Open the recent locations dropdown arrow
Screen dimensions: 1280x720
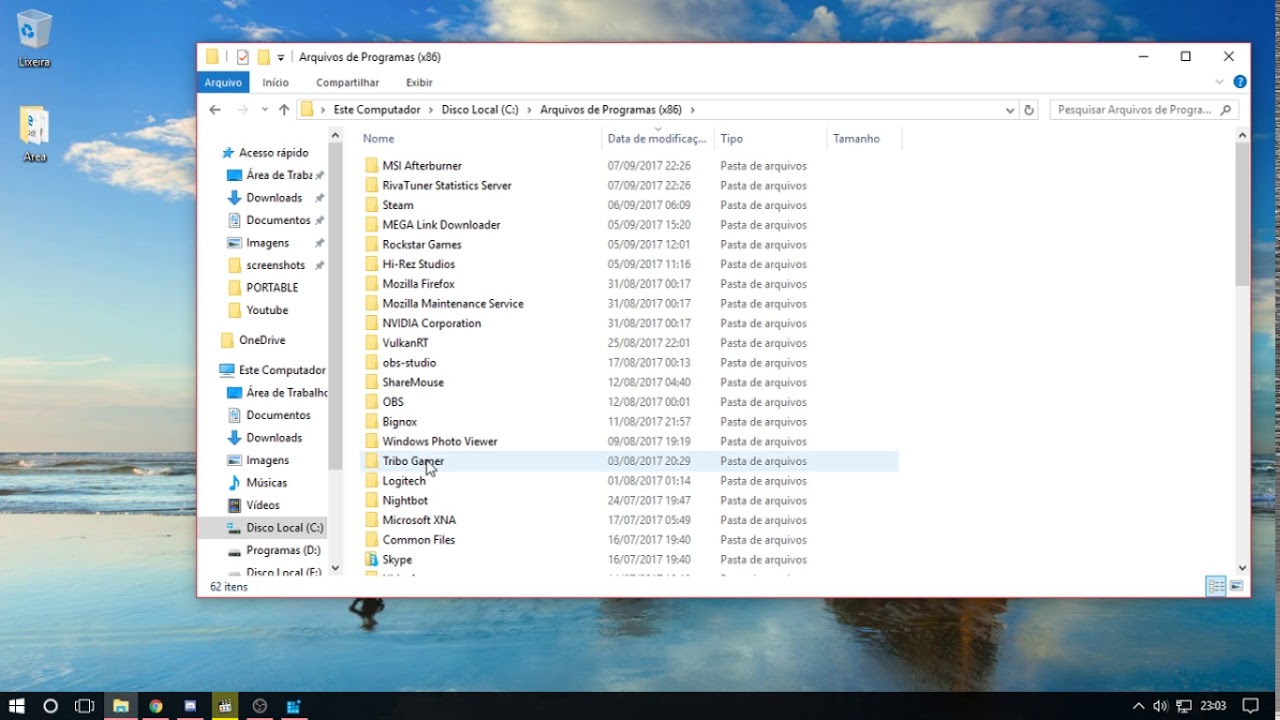(265, 110)
